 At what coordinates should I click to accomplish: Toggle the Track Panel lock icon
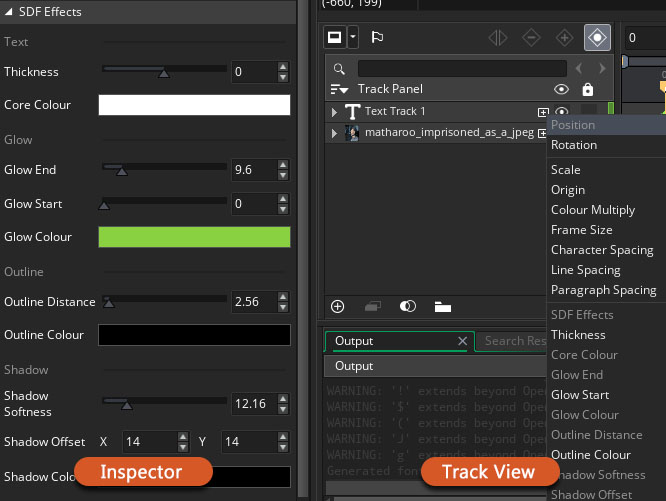click(x=588, y=89)
